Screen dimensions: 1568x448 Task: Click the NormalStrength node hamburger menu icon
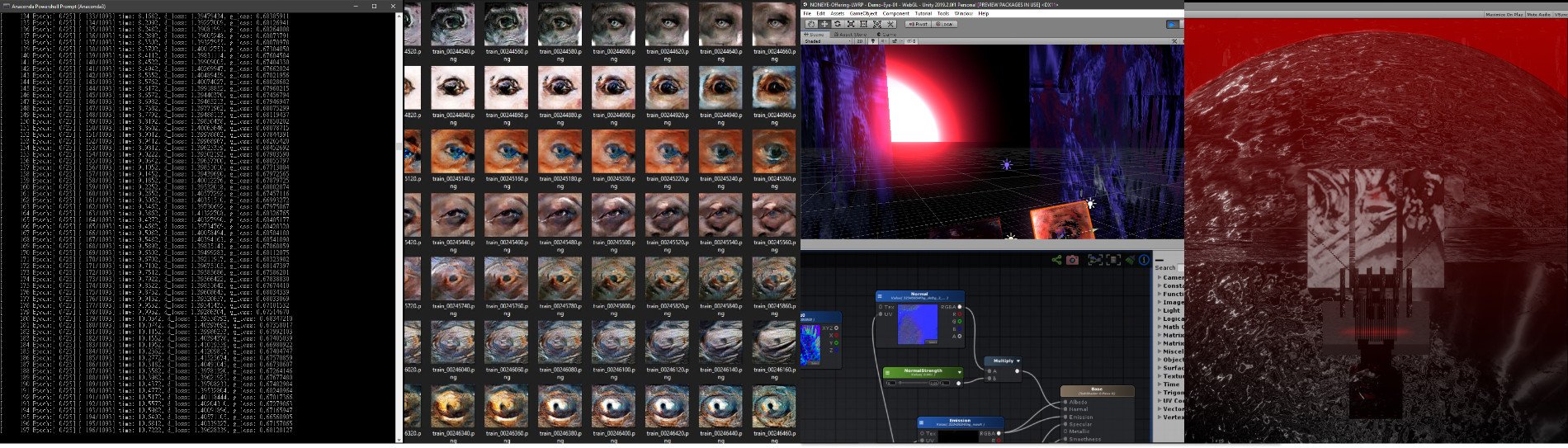887,372
